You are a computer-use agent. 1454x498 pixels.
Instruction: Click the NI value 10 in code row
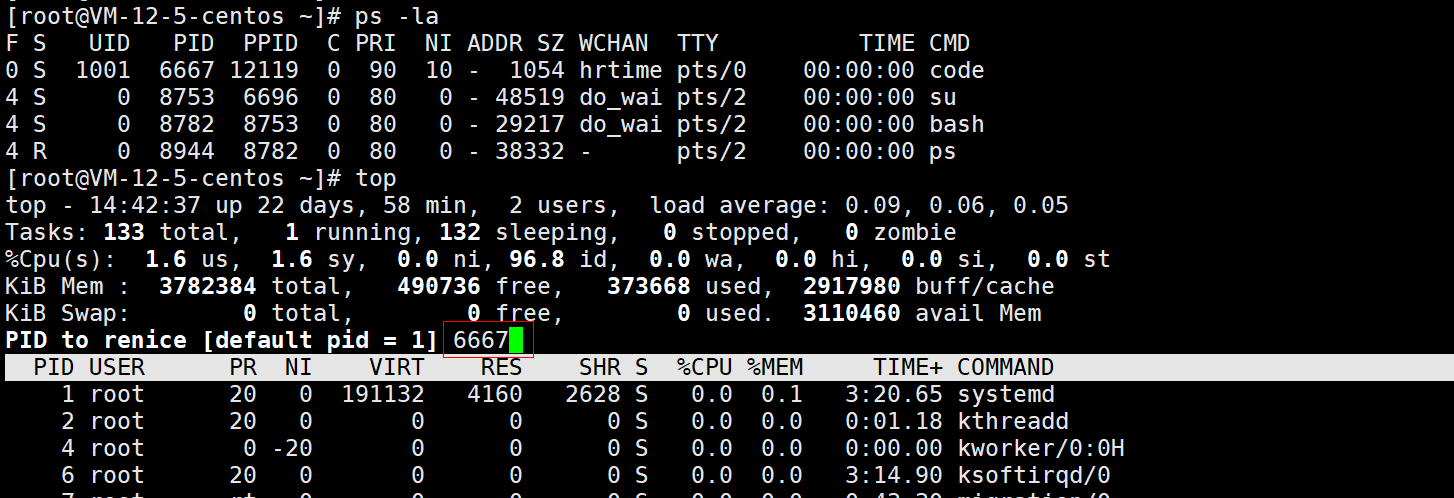click(x=439, y=71)
